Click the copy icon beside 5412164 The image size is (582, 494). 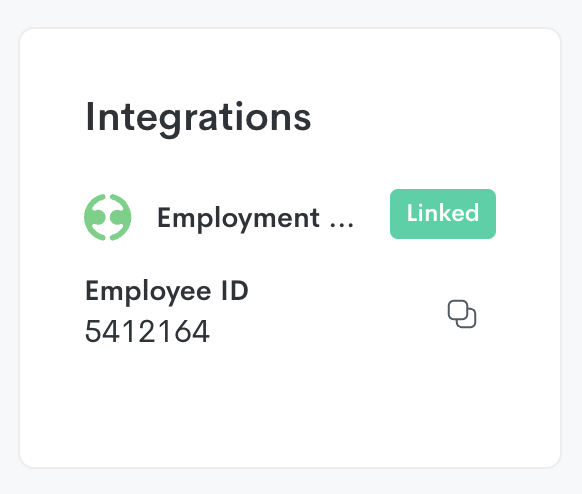[x=462, y=314]
